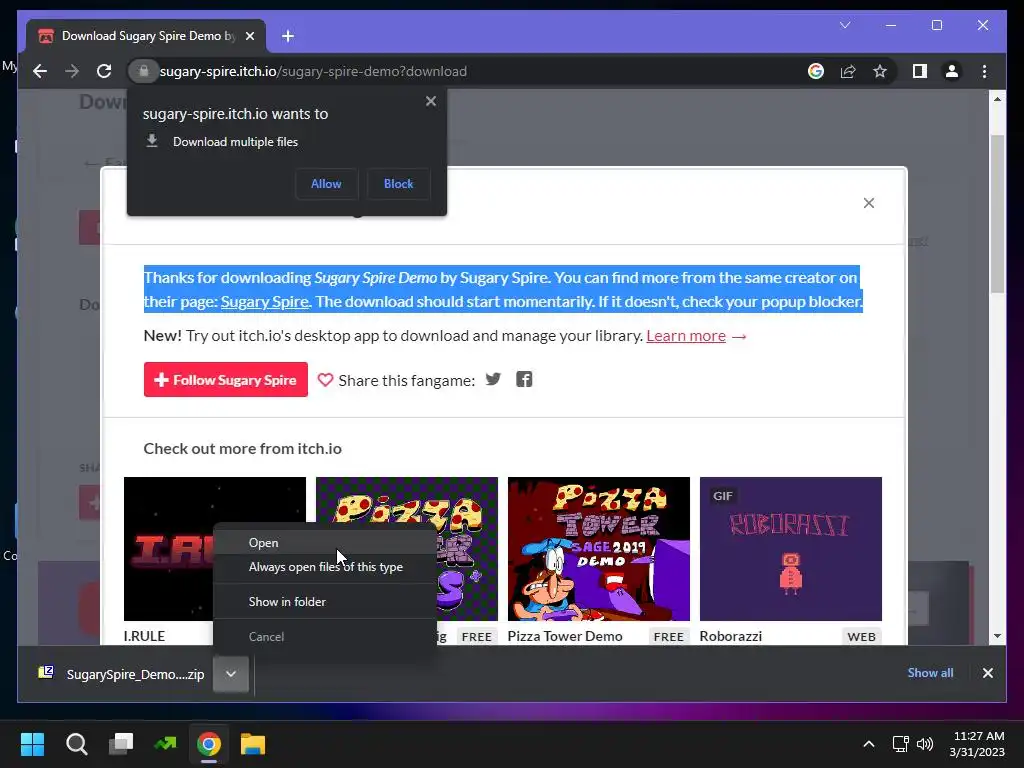The height and width of the screenshot is (768, 1024).
Task: Open the clock showing 11:27 AM
Action: click(978, 744)
